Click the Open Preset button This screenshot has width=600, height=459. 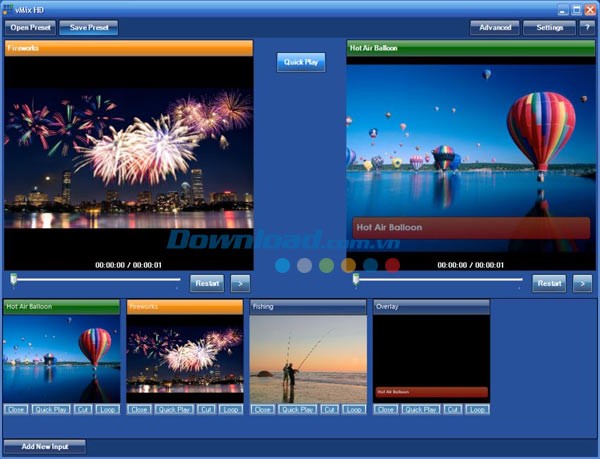[x=31, y=28]
